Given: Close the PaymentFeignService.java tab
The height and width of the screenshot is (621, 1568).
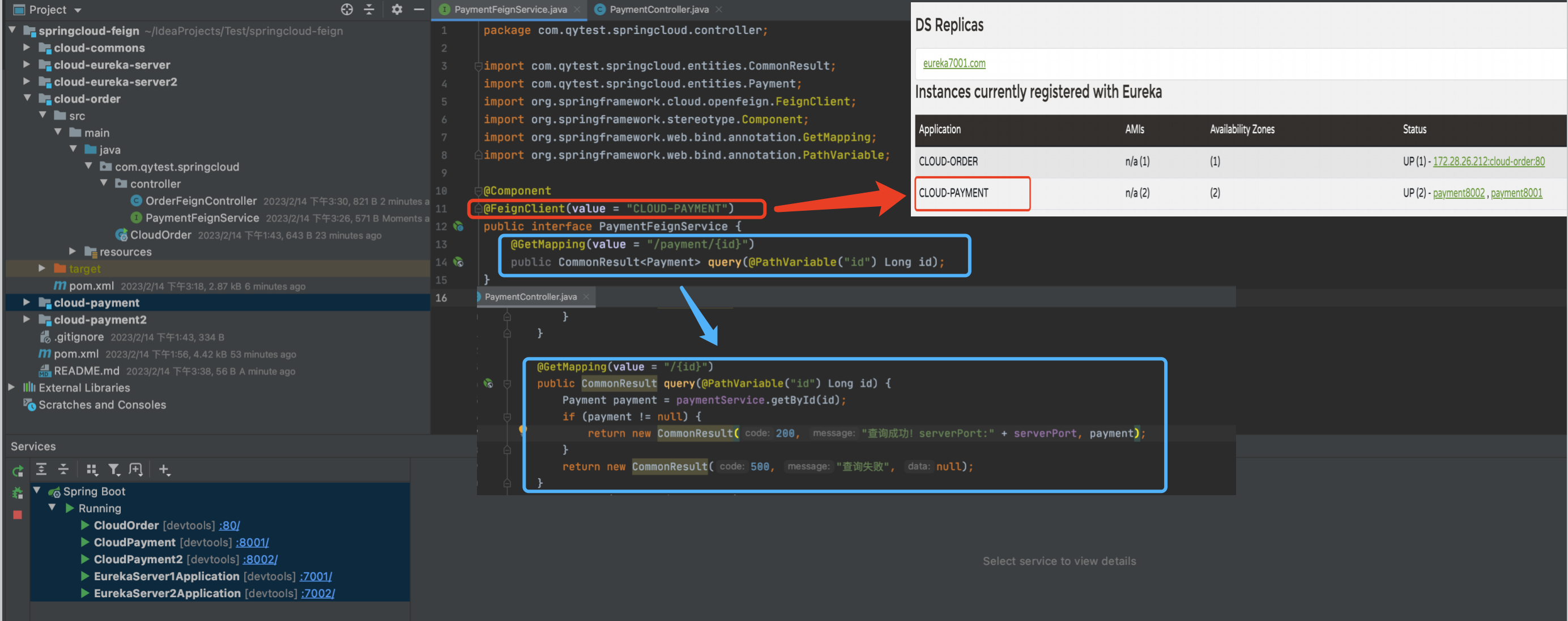Looking at the screenshot, I should [577, 9].
